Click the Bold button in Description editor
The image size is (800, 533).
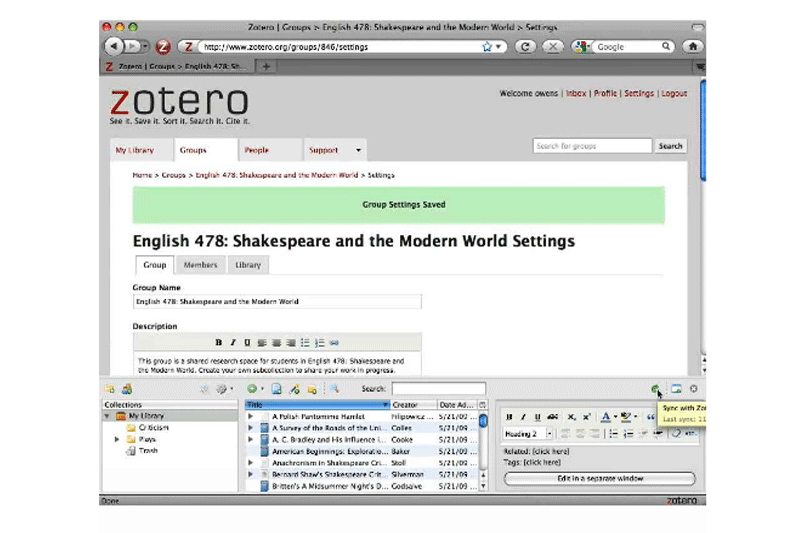[218, 343]
